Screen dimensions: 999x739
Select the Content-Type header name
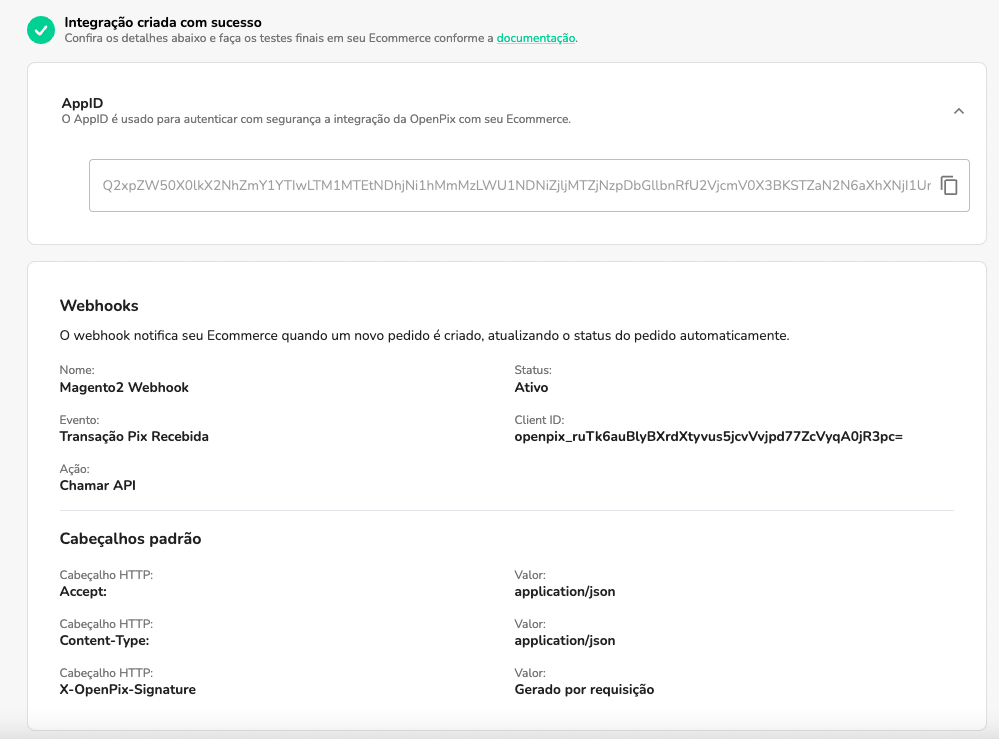point(104,641)
